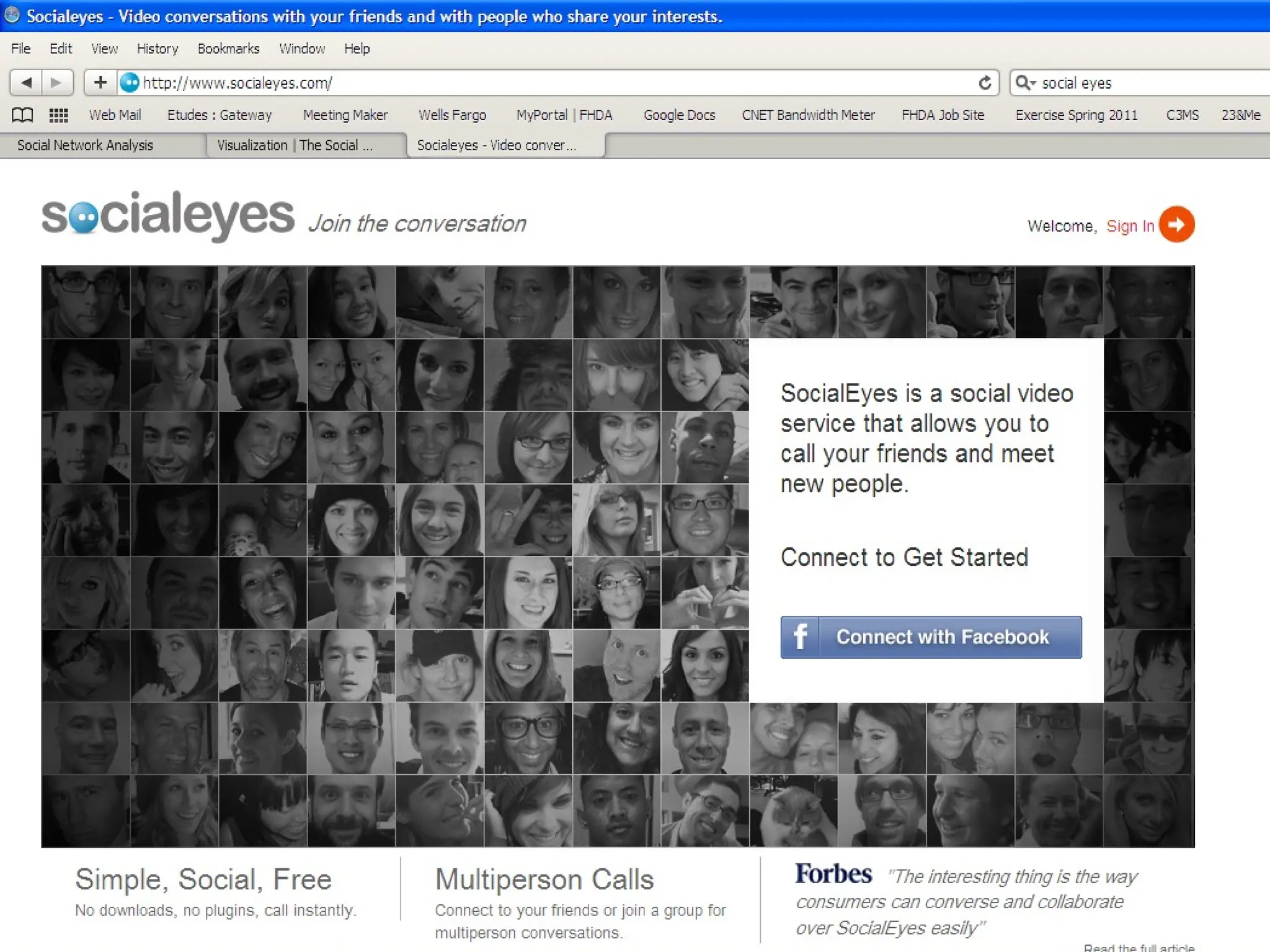The height and width of the screenshot is (952, 1270).
Task: Switch to Social Network Analysis tab
Action: pyautogui.click(x=85, y=145)
